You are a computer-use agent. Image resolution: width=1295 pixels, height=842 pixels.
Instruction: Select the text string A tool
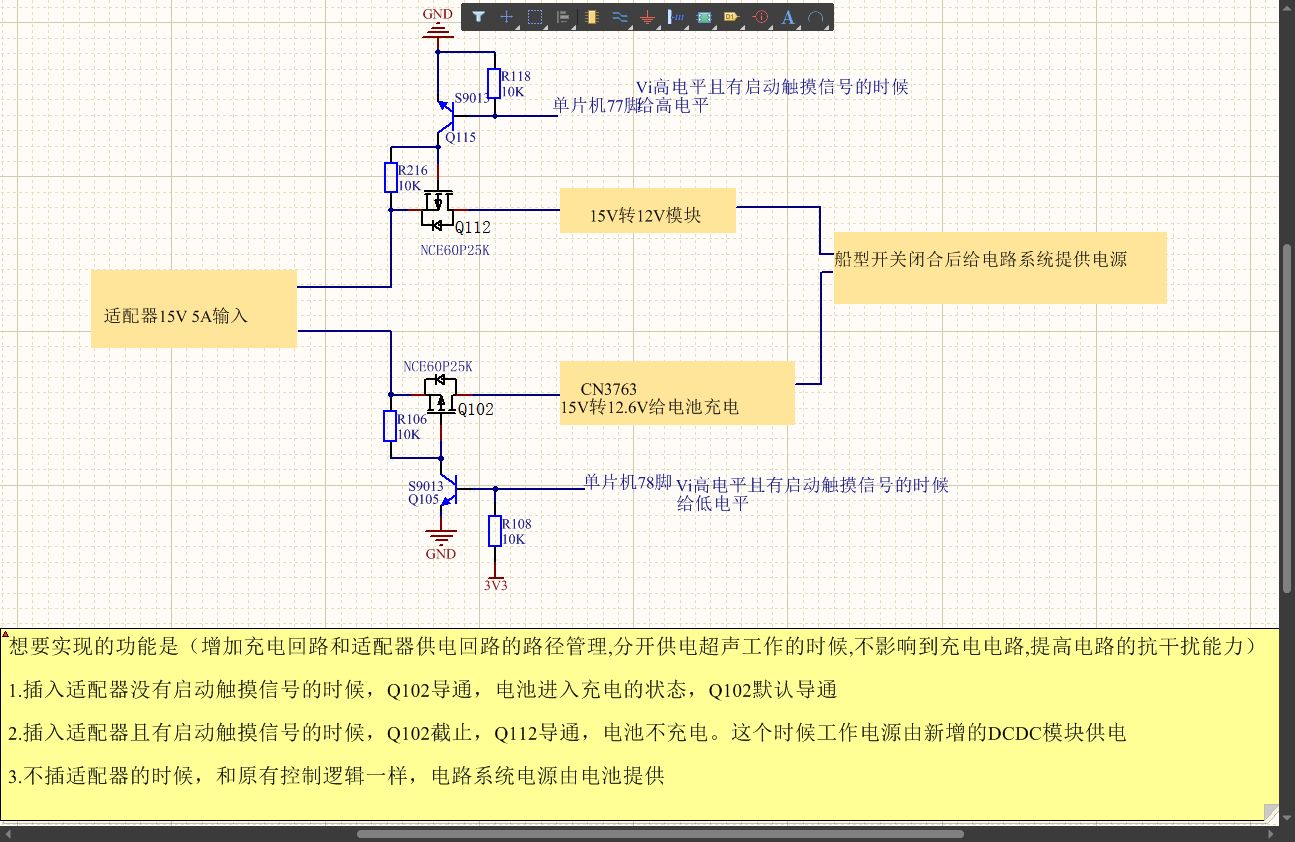click(x=788, y=17)
